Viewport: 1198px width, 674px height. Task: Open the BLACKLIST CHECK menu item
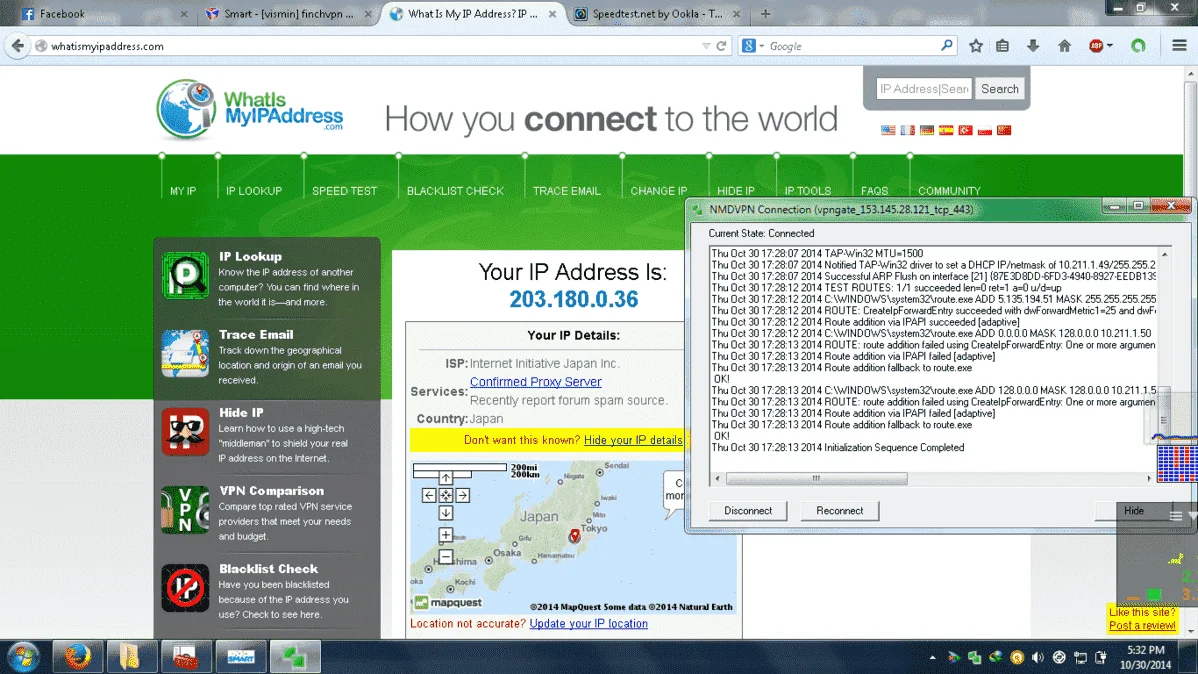click(x=455, y=191)
